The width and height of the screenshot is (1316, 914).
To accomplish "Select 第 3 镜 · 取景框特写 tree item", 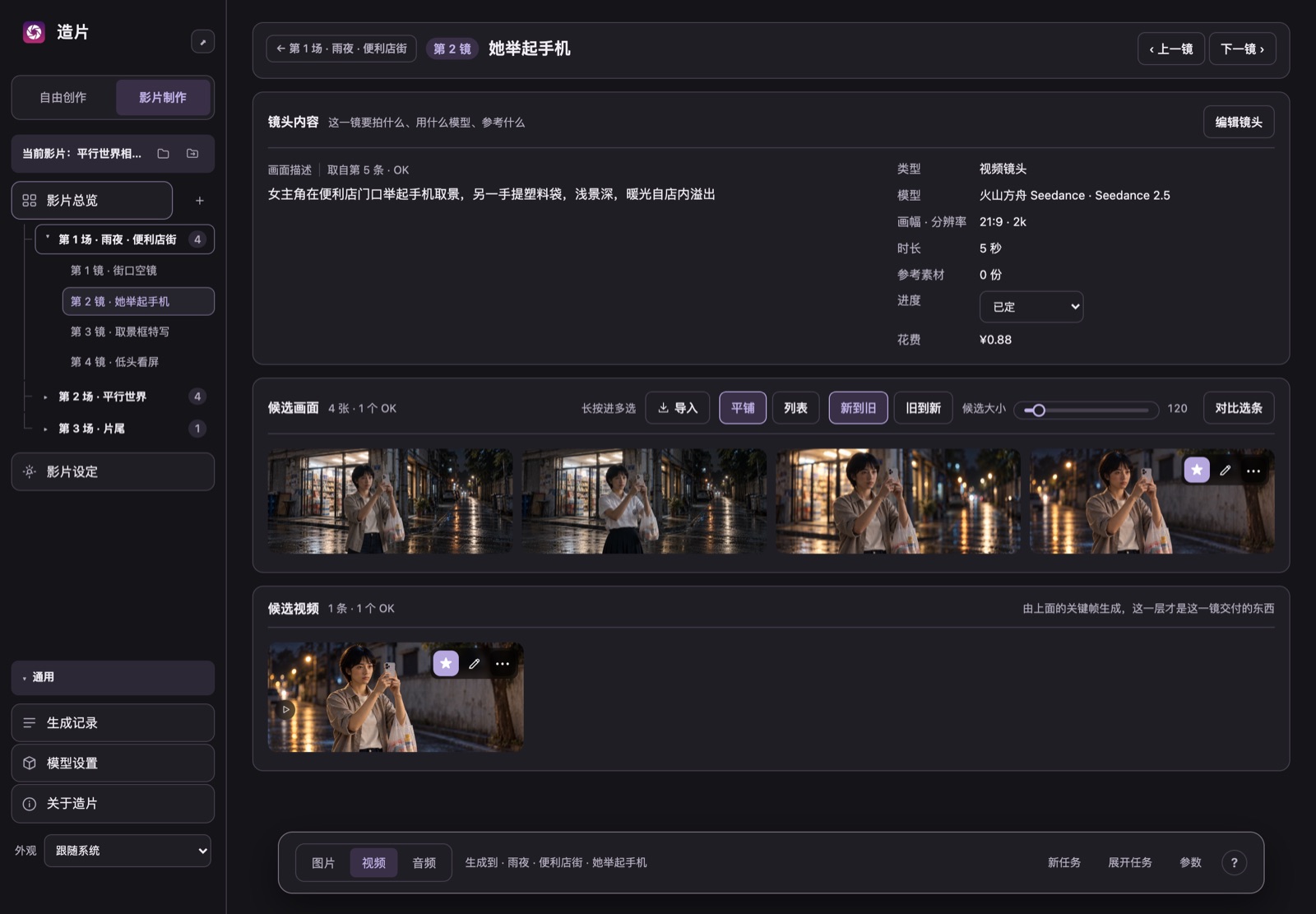I will pyautogui.click(x=138, y=332).
